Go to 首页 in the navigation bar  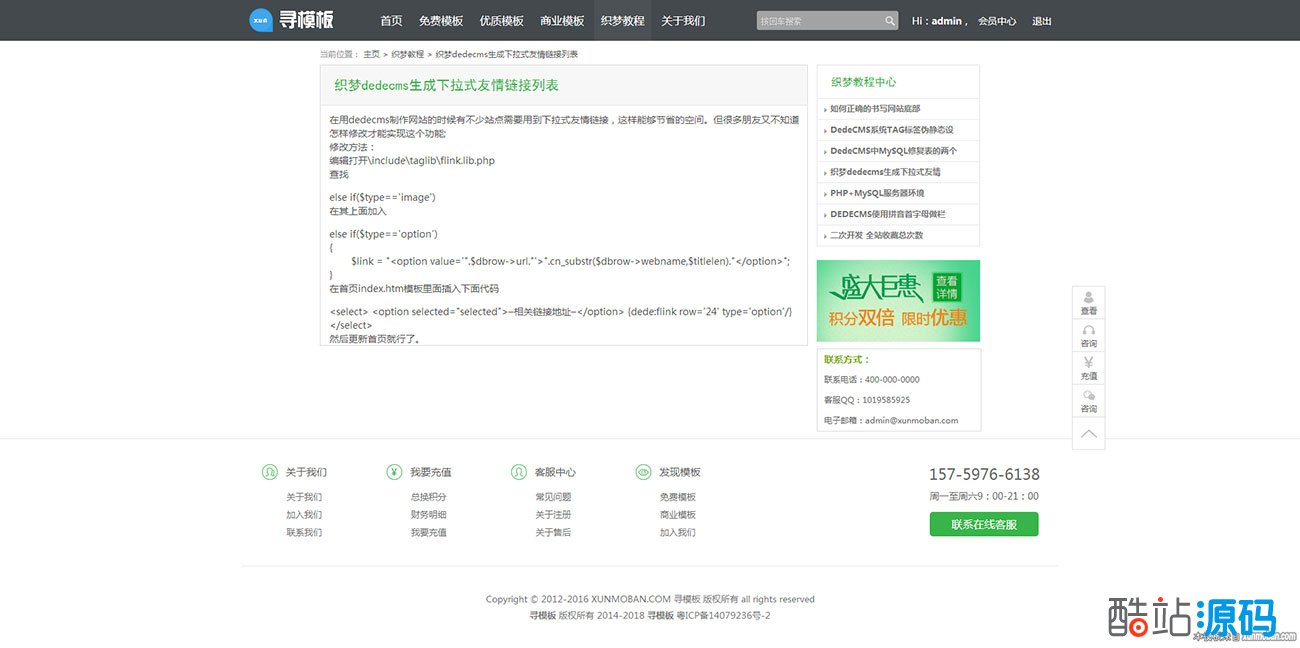(x=391, y=21)
